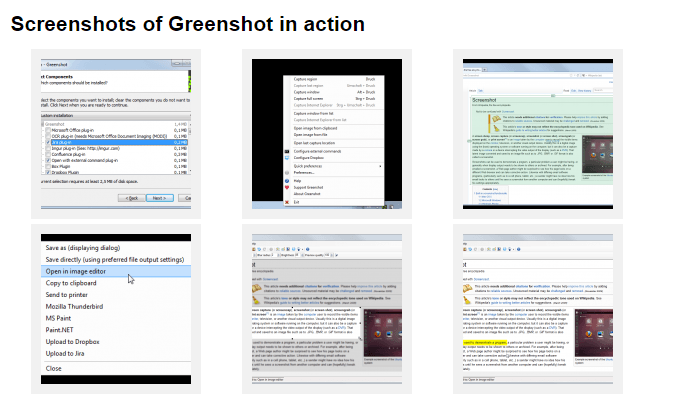Click Firefox icon in yellow-highlight editor thumbnail
This screenshot has height=398, width=676.
click(588, 334)
